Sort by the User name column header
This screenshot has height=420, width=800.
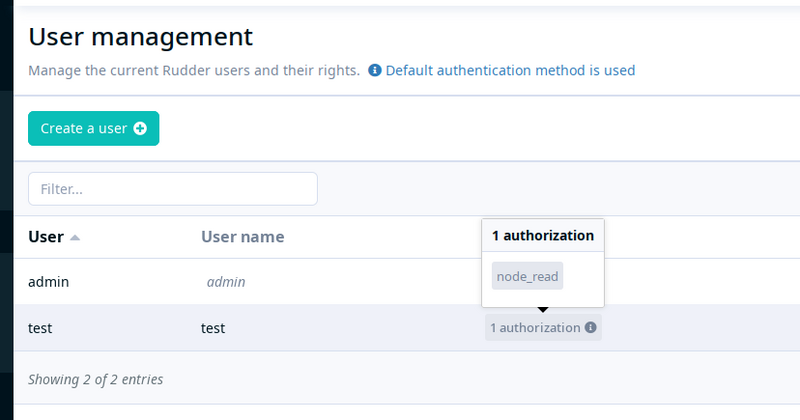pos(243,237)
